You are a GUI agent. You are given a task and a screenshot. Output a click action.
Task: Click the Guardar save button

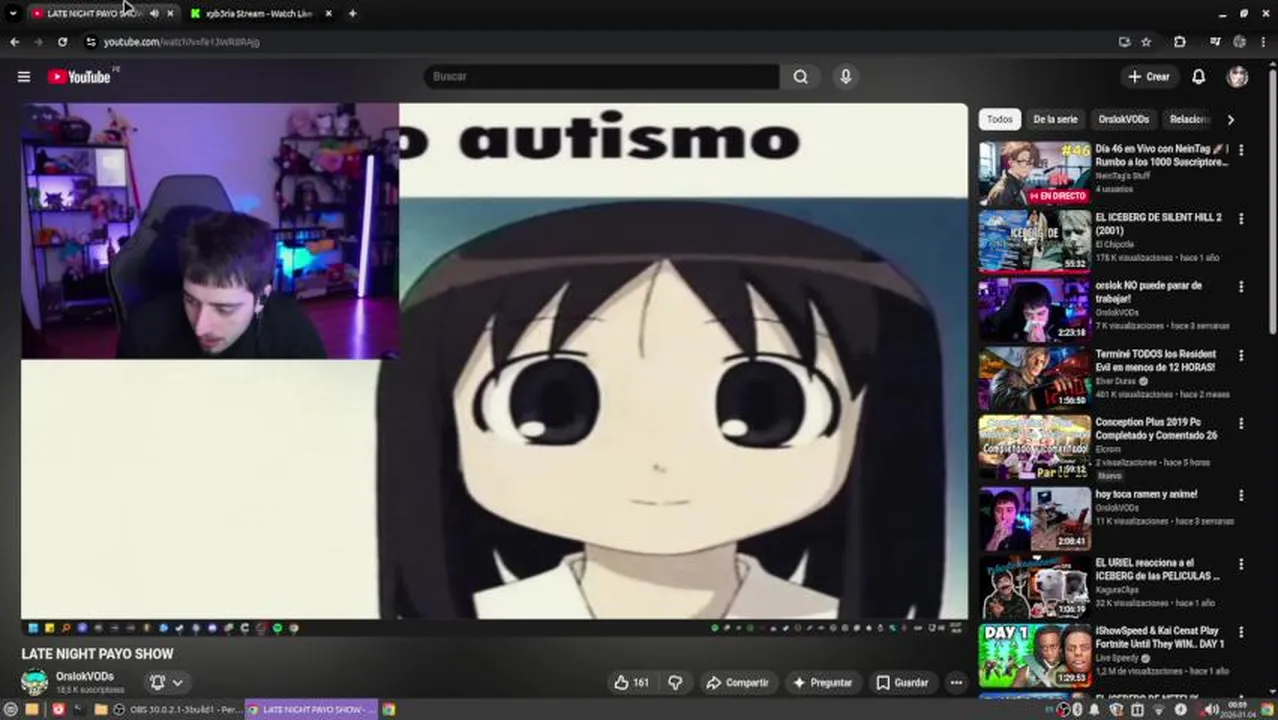point(902,683)
